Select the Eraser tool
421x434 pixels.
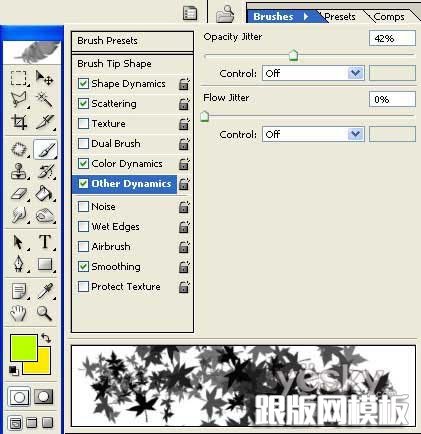pyautogui.click(x=19, y=194)
